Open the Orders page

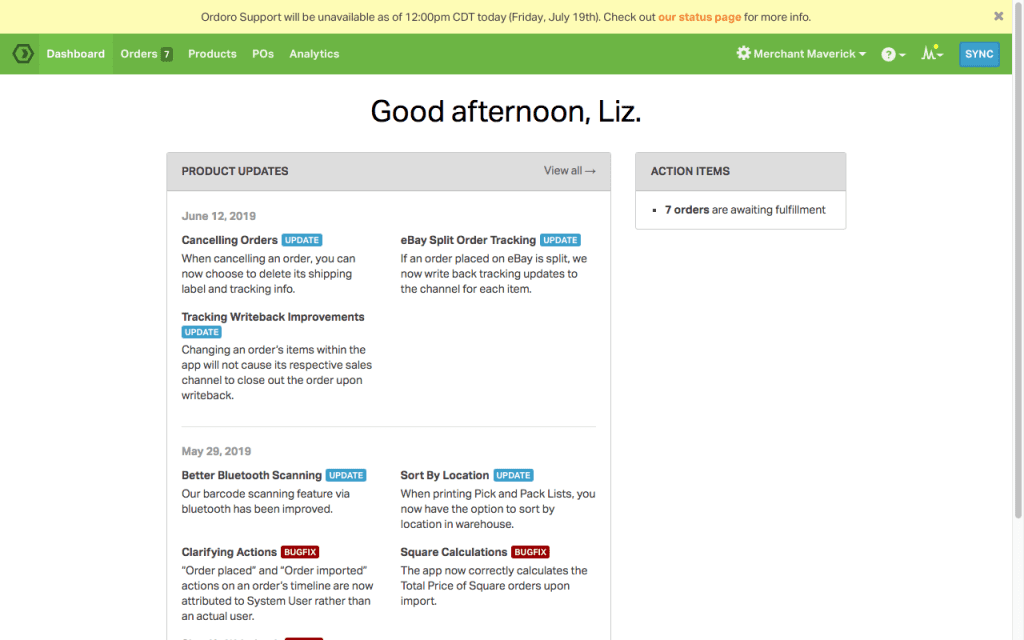pyautogui.click(x=138, y=54)
